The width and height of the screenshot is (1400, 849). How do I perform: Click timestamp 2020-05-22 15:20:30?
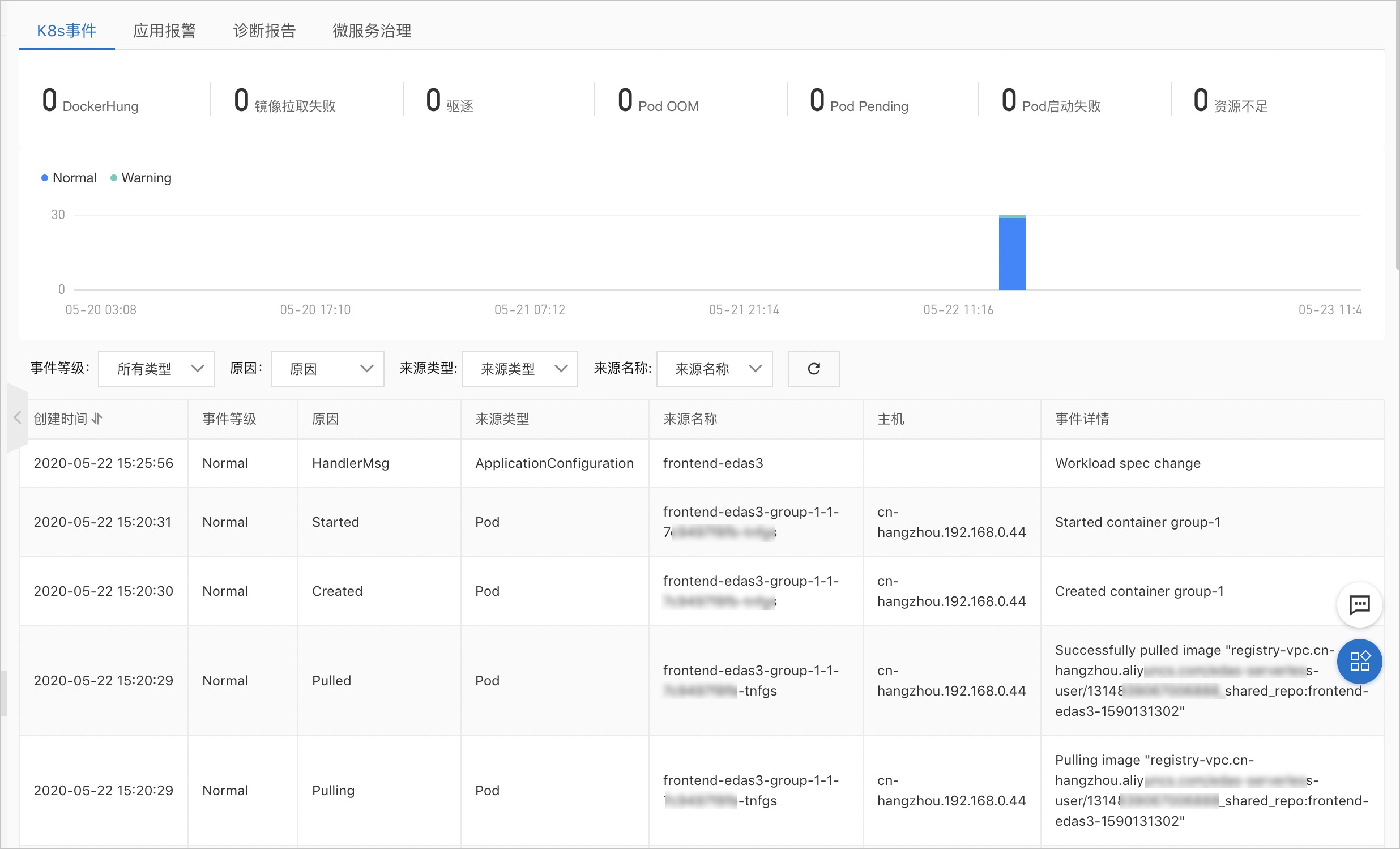(x=104, y=591)
